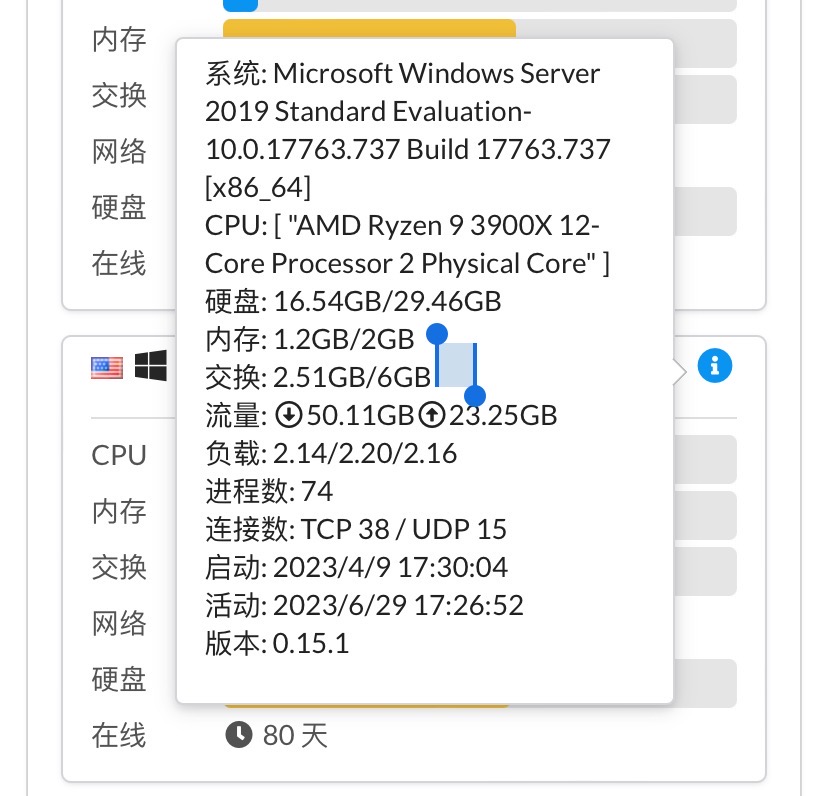The image size is (828, 796).
Task: Tap the upper text selection handle
Action: point(437,332)
